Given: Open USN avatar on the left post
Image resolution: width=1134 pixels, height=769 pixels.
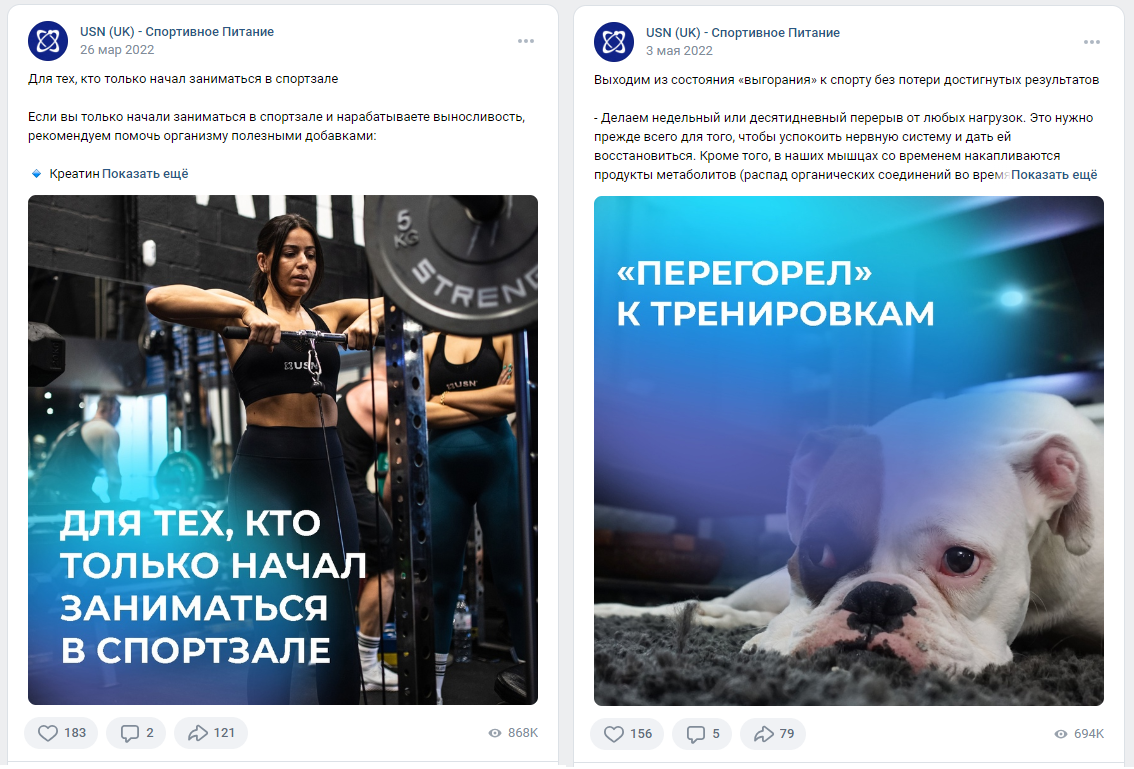Looking at the screenshot, I should point(48,41).
